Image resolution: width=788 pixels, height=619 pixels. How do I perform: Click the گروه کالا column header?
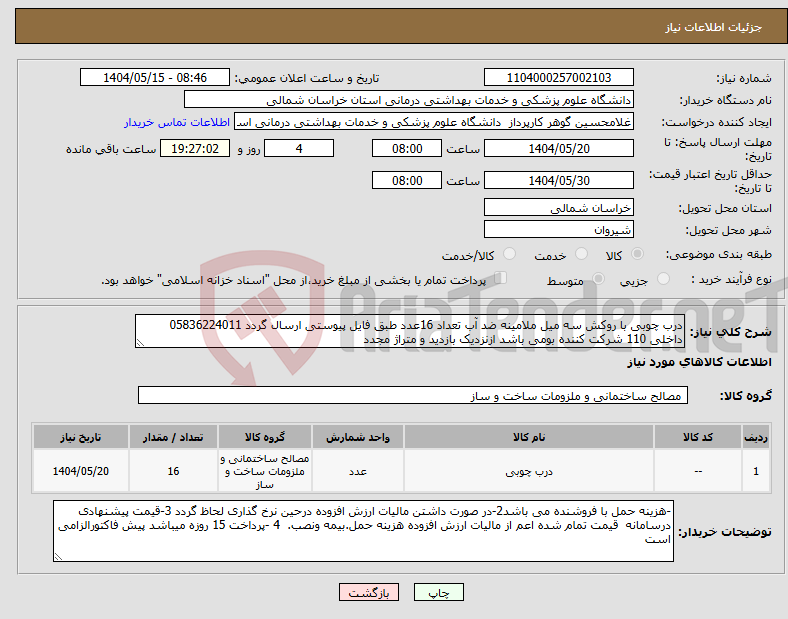[265, 437]
